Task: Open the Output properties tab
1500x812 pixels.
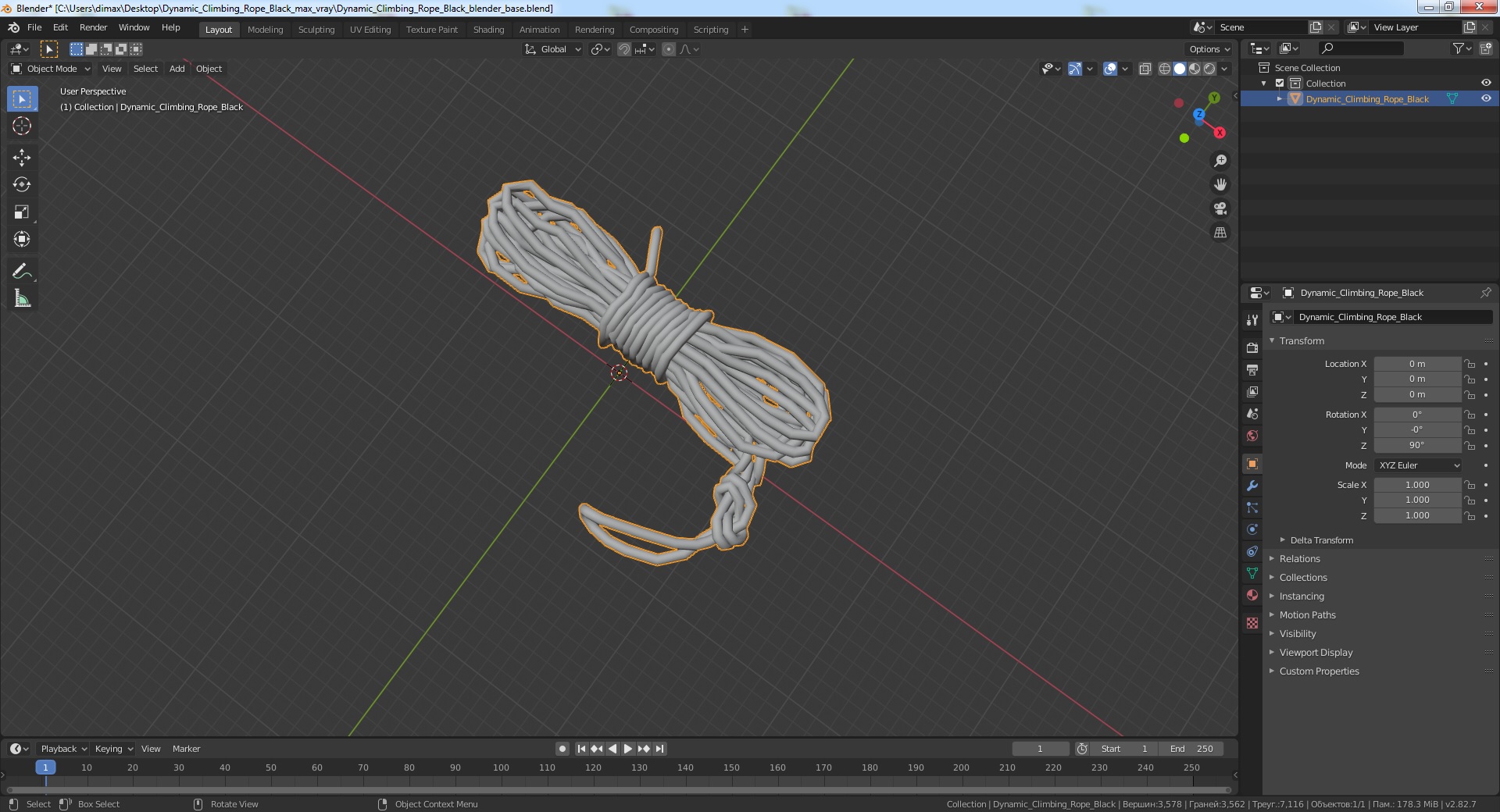Action: coord(1252,369)
